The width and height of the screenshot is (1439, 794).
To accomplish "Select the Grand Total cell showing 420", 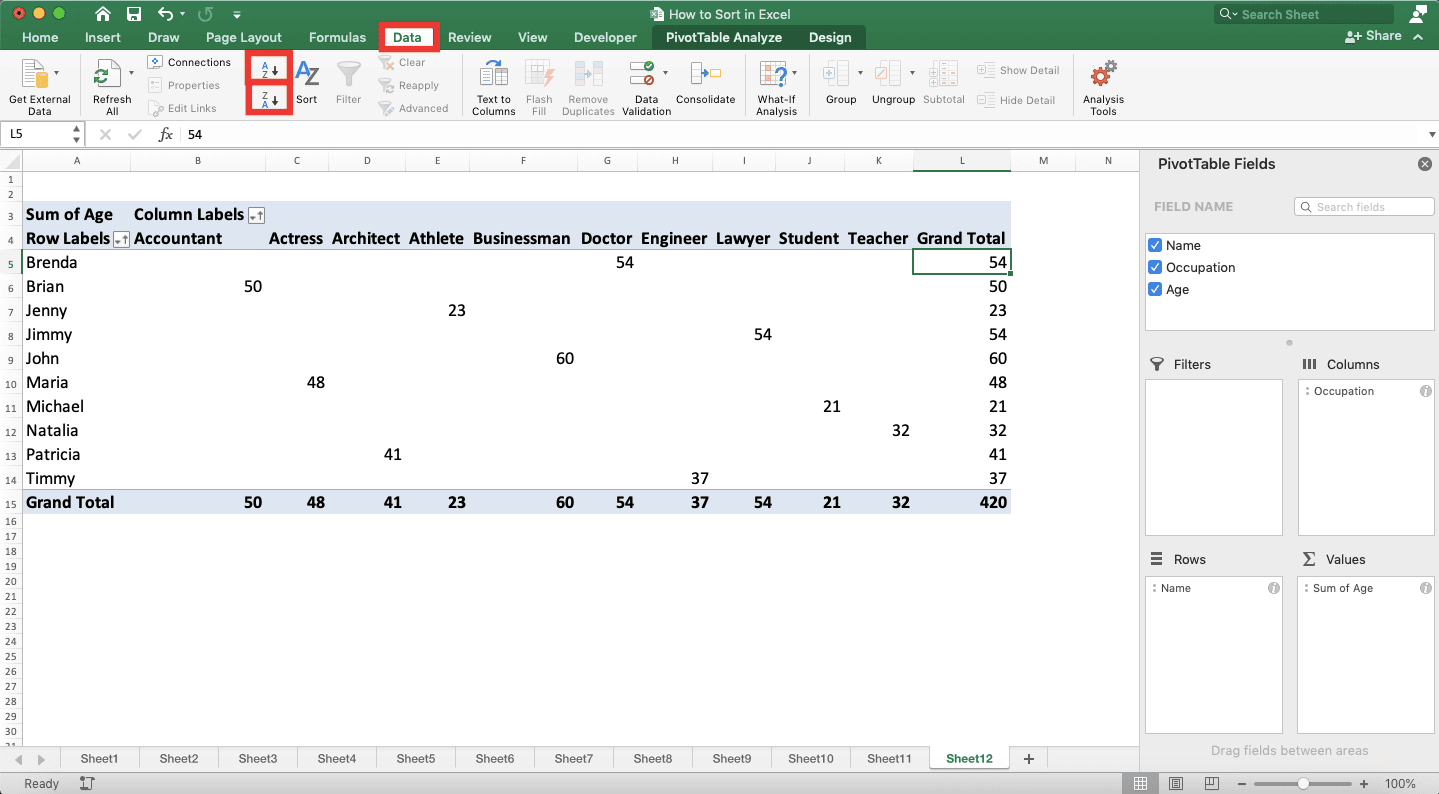I will (961, 502).
